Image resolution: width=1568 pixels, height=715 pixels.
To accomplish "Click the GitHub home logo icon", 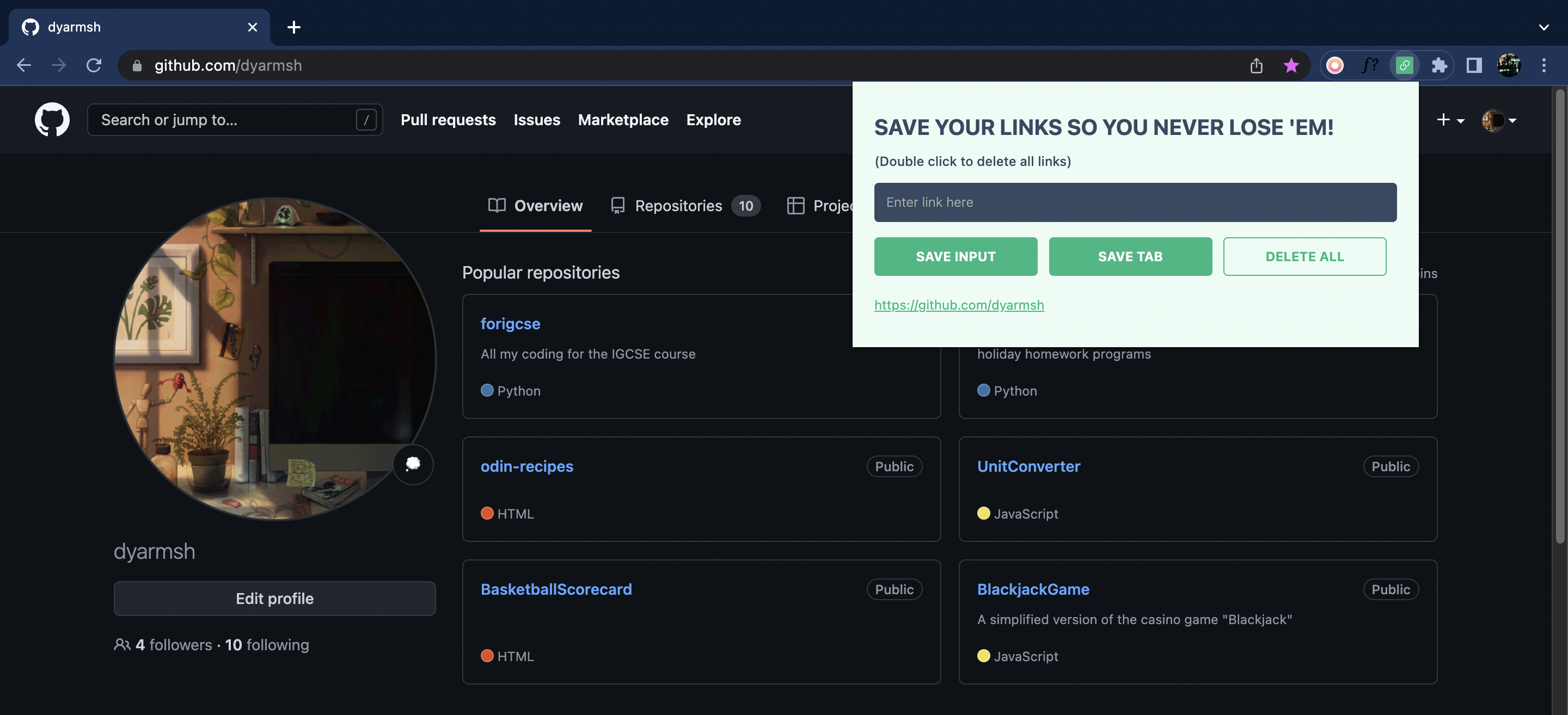I will 51,119.
